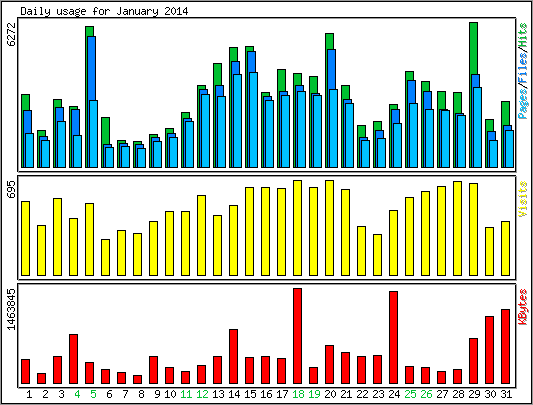The width and height of the screenshot is (533, 405).
Task: Select the yellow visits bar for day 12
Action: tap(202, 235)
